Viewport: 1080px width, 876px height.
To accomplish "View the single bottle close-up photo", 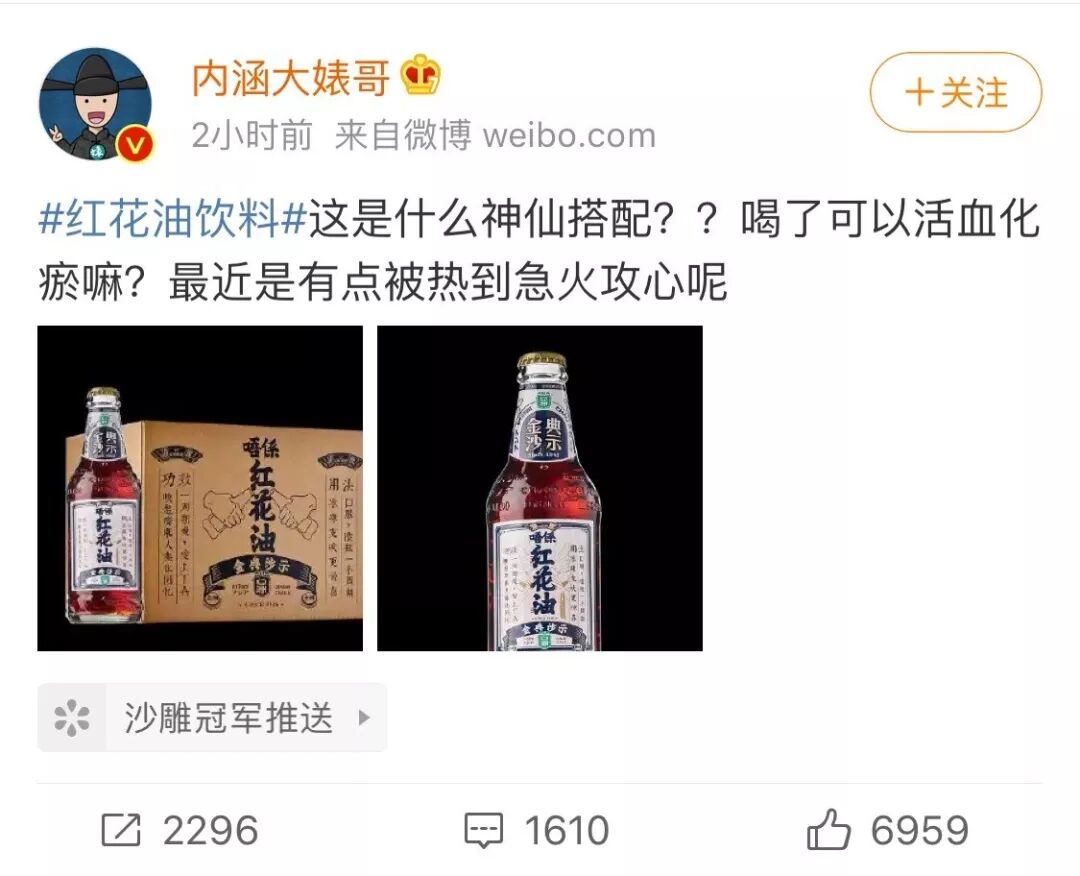I will pos(540,488).
